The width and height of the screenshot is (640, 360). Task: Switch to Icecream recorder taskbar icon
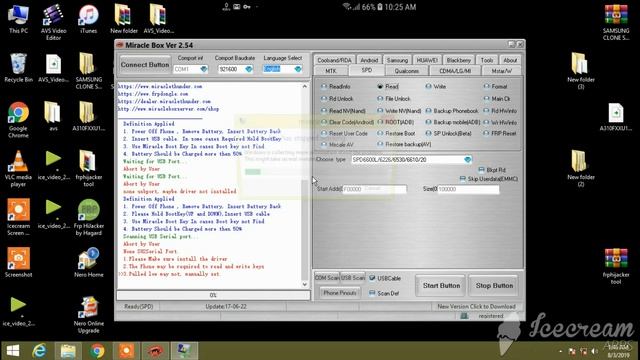coord(126,351)
